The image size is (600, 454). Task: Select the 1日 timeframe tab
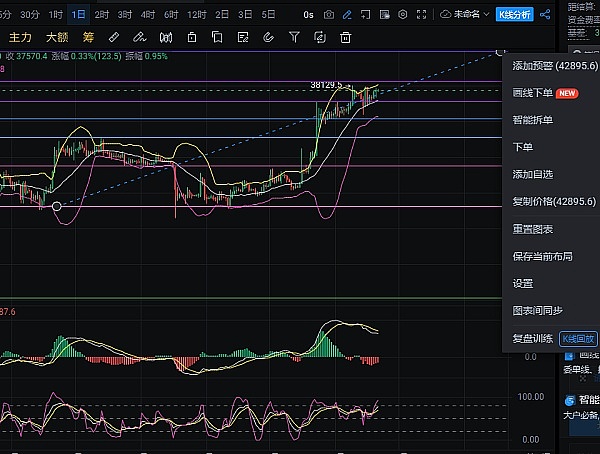(78, 15)
